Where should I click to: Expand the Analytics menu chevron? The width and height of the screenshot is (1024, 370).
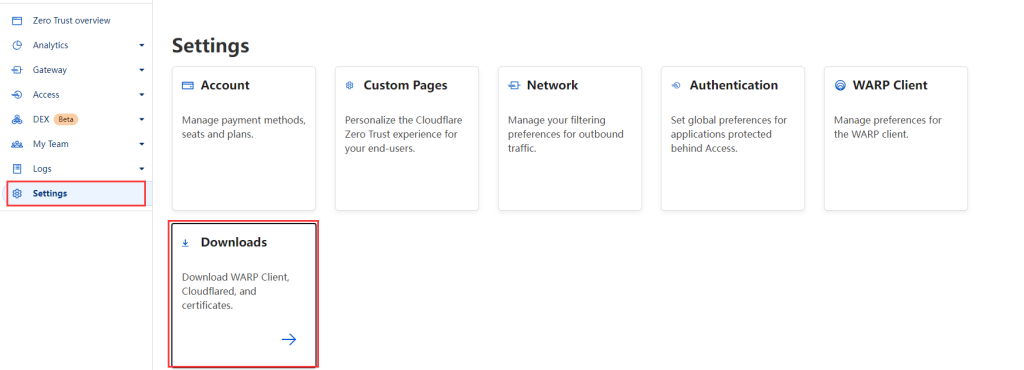(142, 46)
